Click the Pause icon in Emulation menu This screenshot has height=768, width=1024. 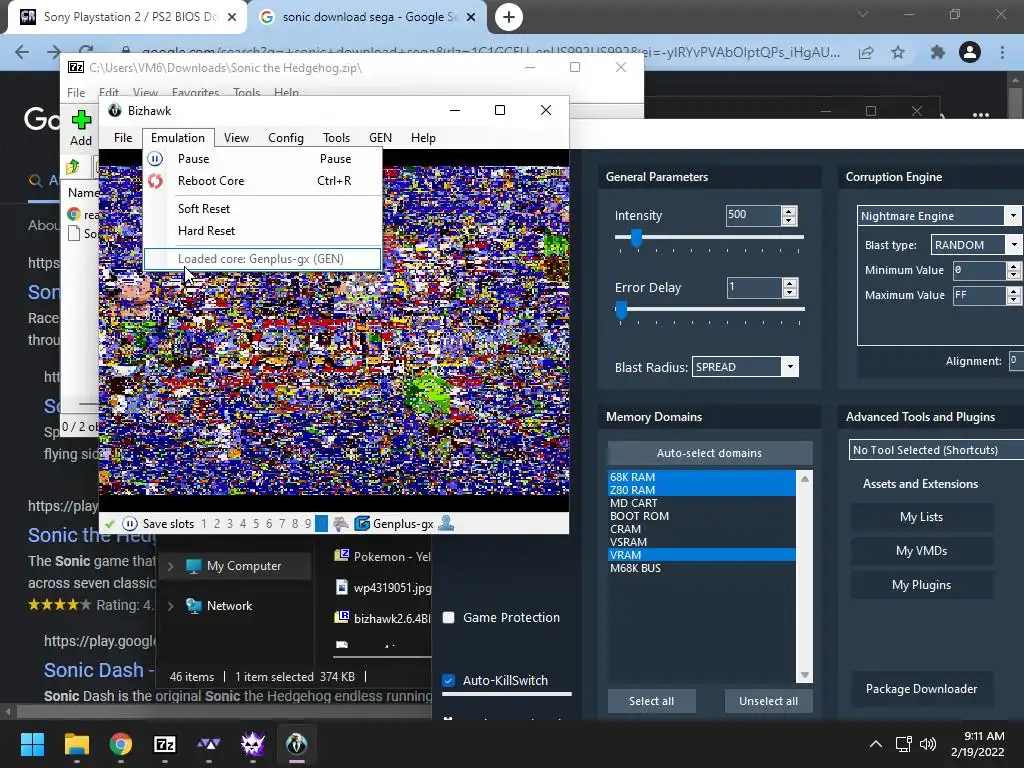click(x=155, y=159)
